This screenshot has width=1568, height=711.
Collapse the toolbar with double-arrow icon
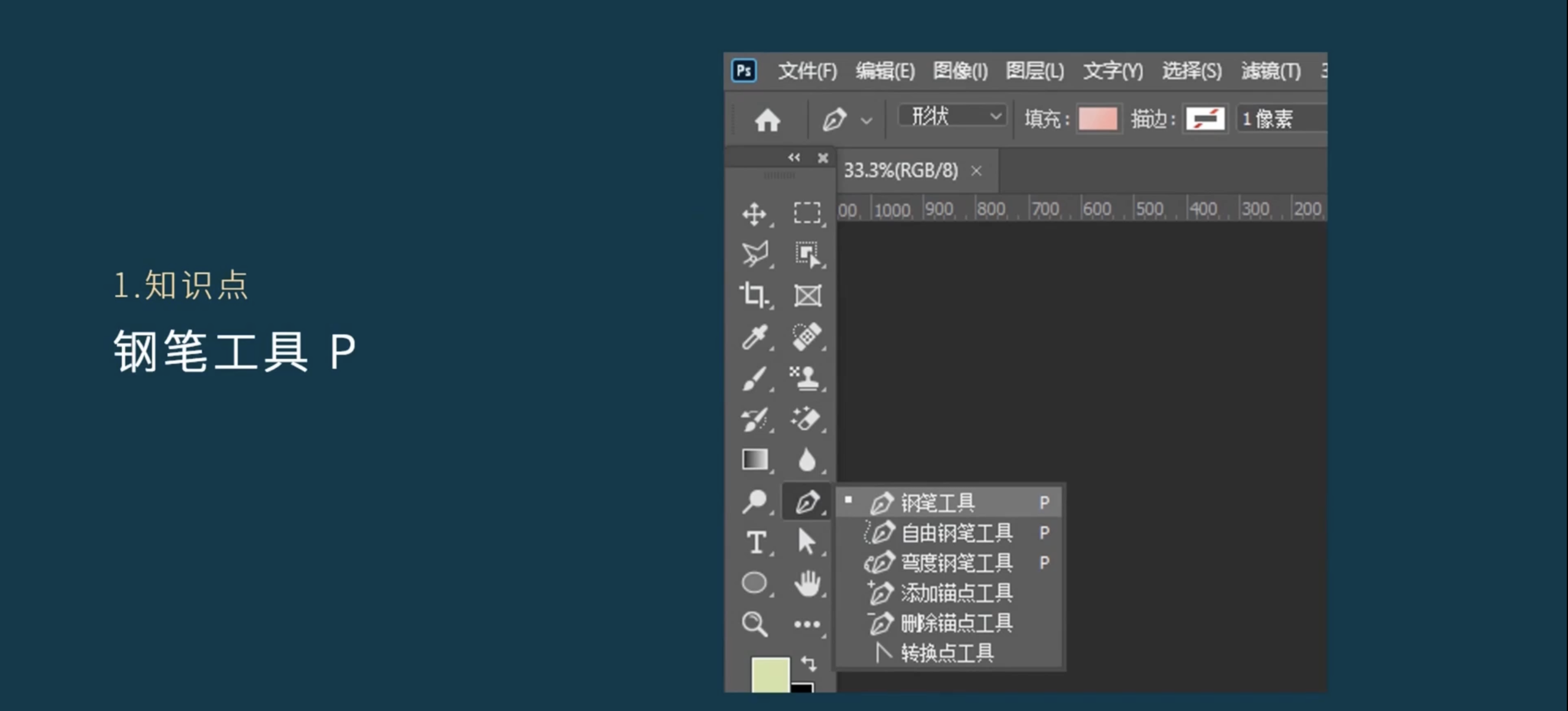tap(794, 158)
